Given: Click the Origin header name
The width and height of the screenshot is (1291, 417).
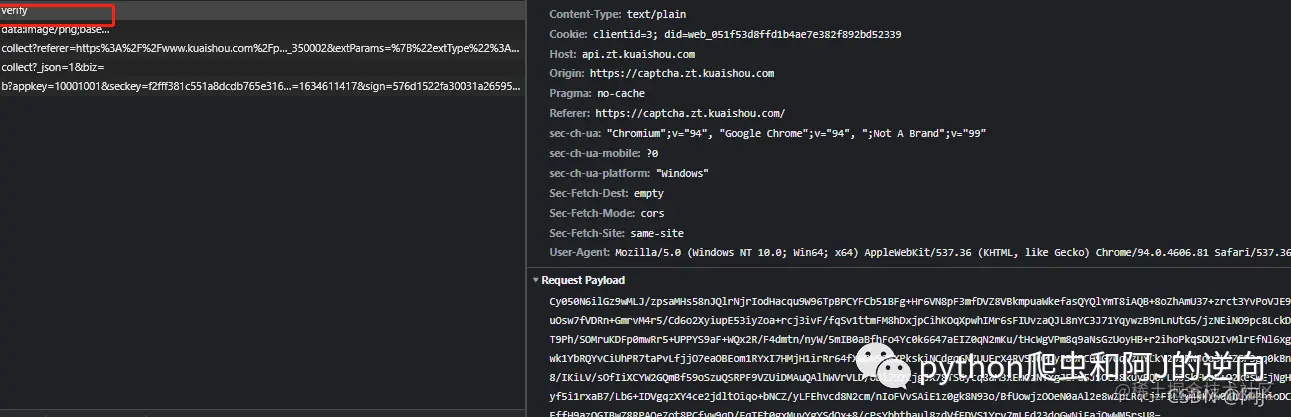Looking at the screenshot, I should tap(567, 74).
